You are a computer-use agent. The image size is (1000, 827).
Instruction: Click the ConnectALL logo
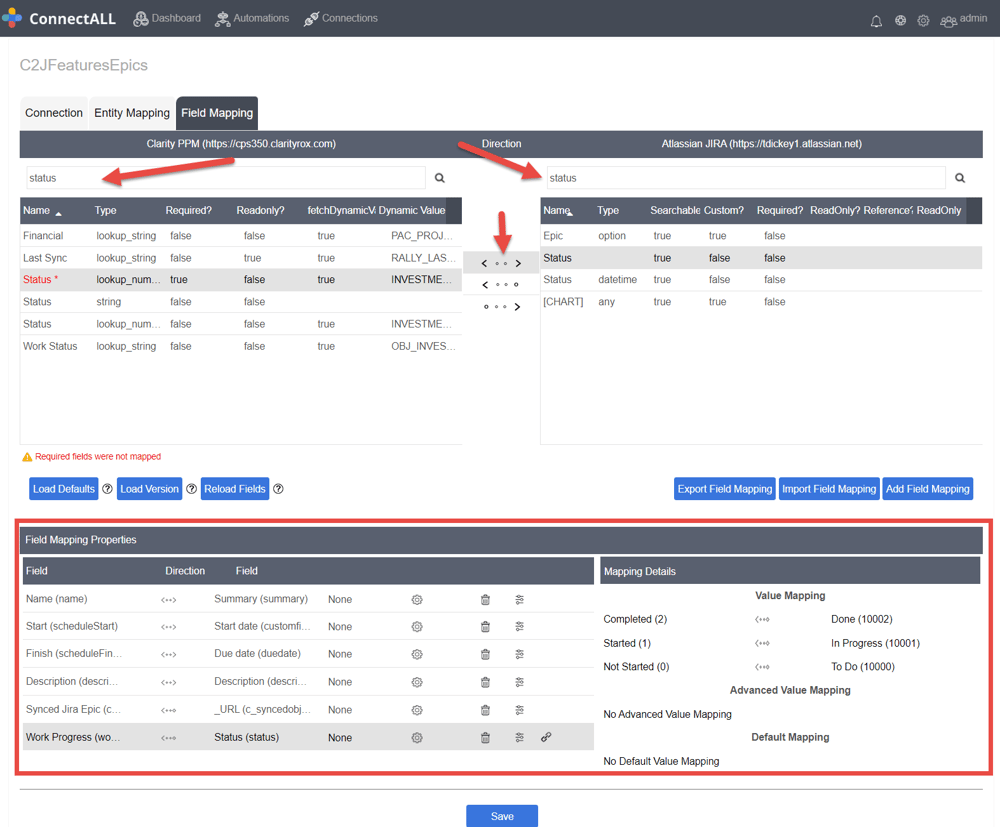click(59, 18)
